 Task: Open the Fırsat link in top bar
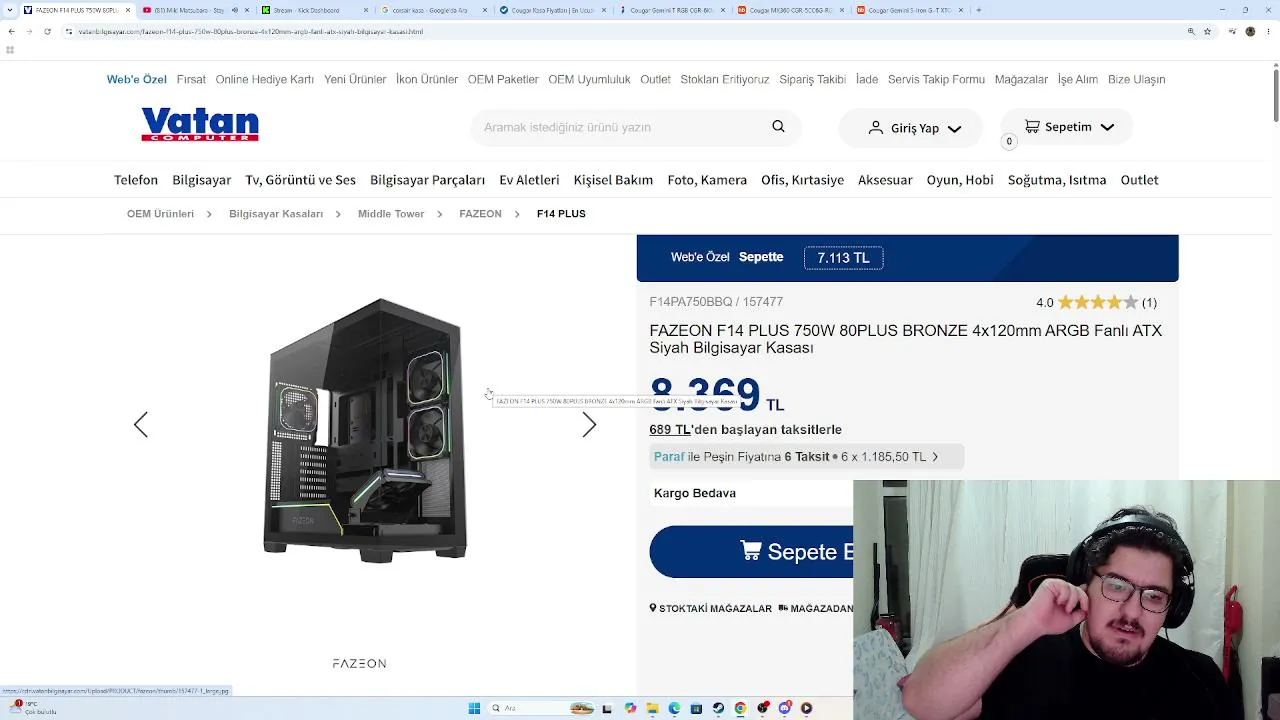tap(191, 79)
